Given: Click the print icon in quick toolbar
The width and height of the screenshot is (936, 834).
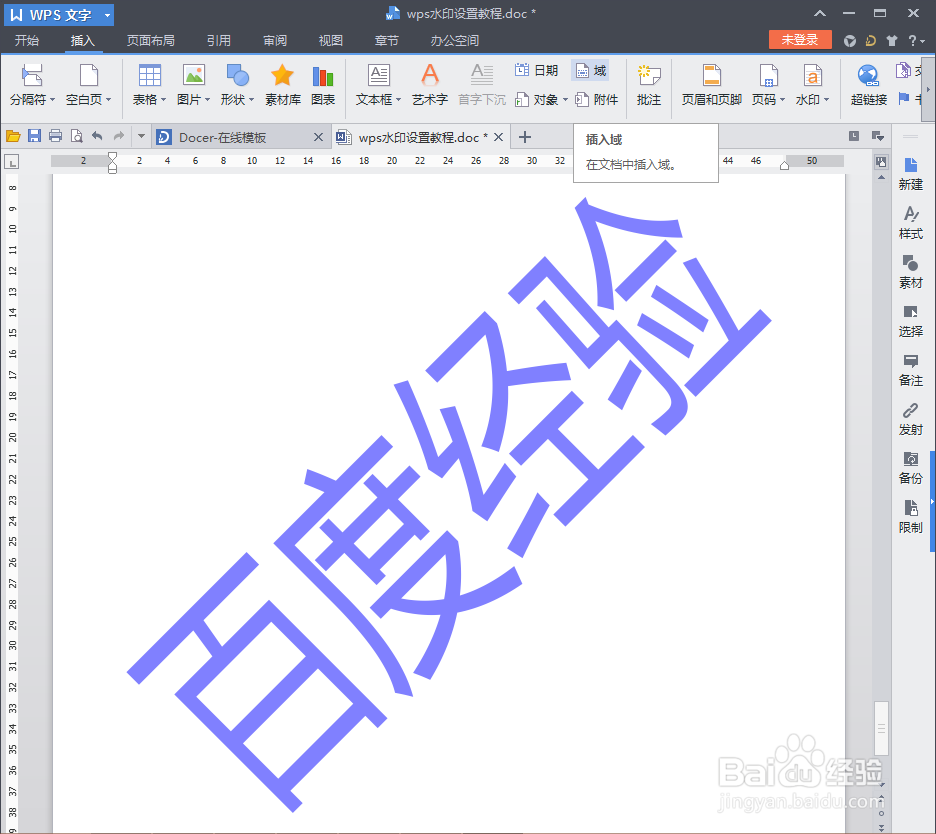Looking at the screenshot, I should pos(55,136).
